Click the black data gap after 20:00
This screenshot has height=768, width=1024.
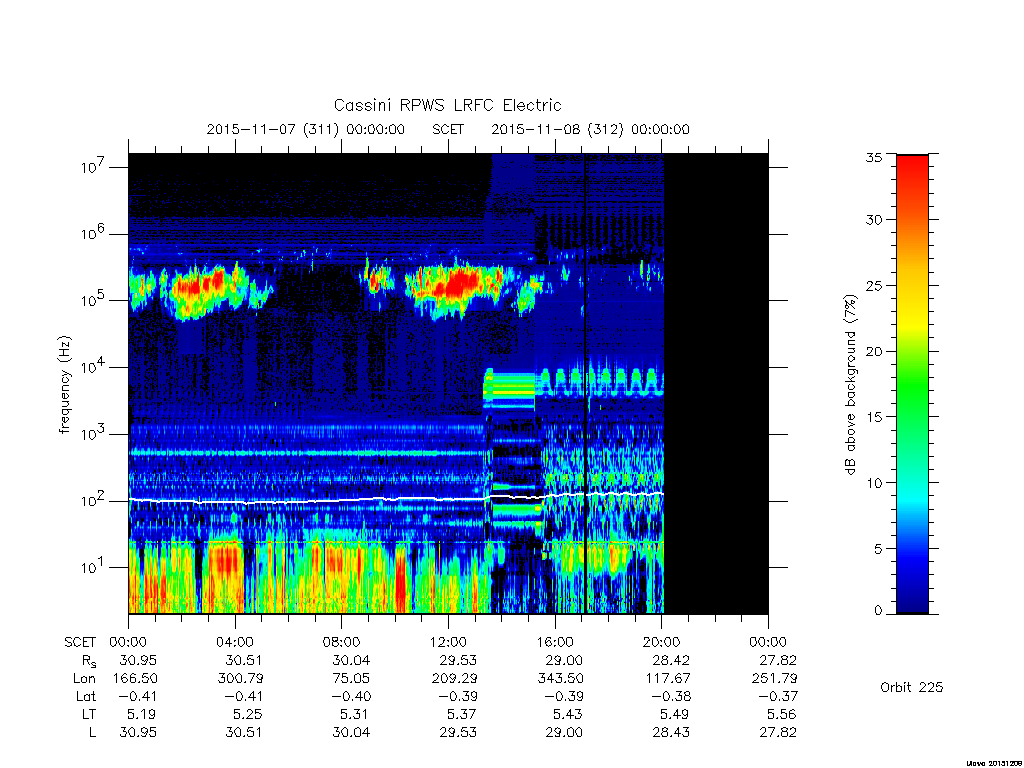pos(716,384)
